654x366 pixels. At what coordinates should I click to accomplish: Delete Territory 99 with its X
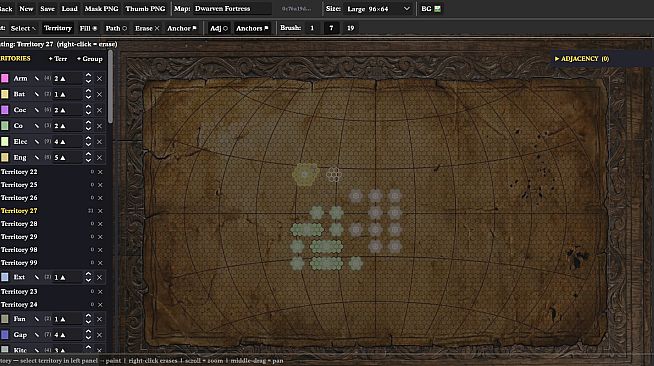tap(100, 263)
